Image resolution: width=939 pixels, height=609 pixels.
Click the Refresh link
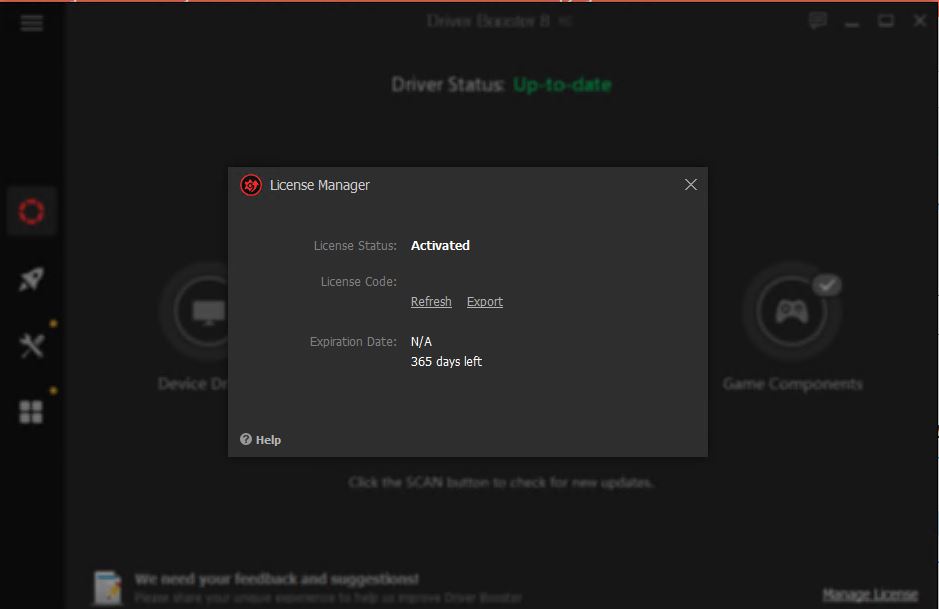point(431,302)
